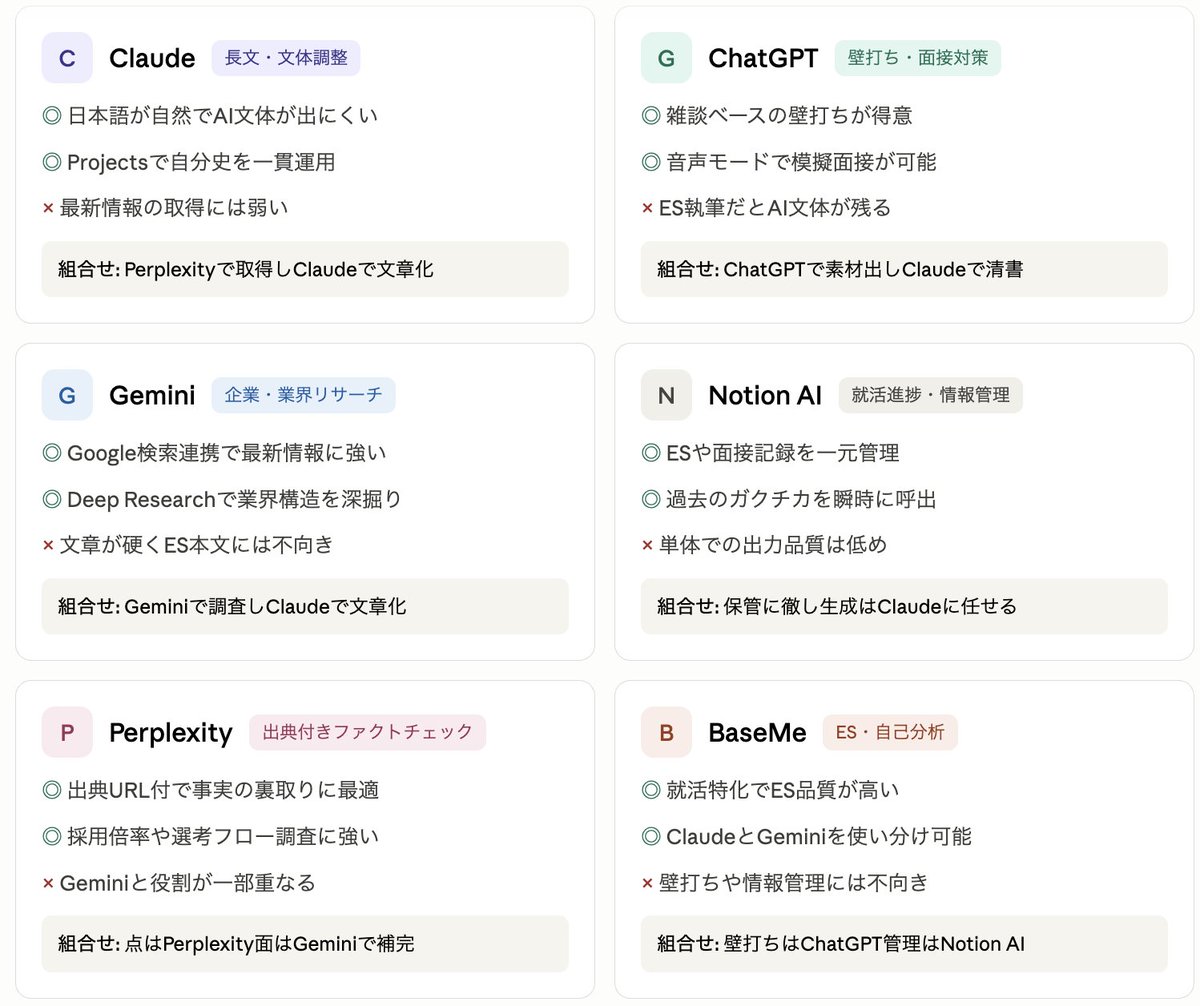1200x1006 pixels.
Task: Click the BaseMe card title
Action: point(757,732)
